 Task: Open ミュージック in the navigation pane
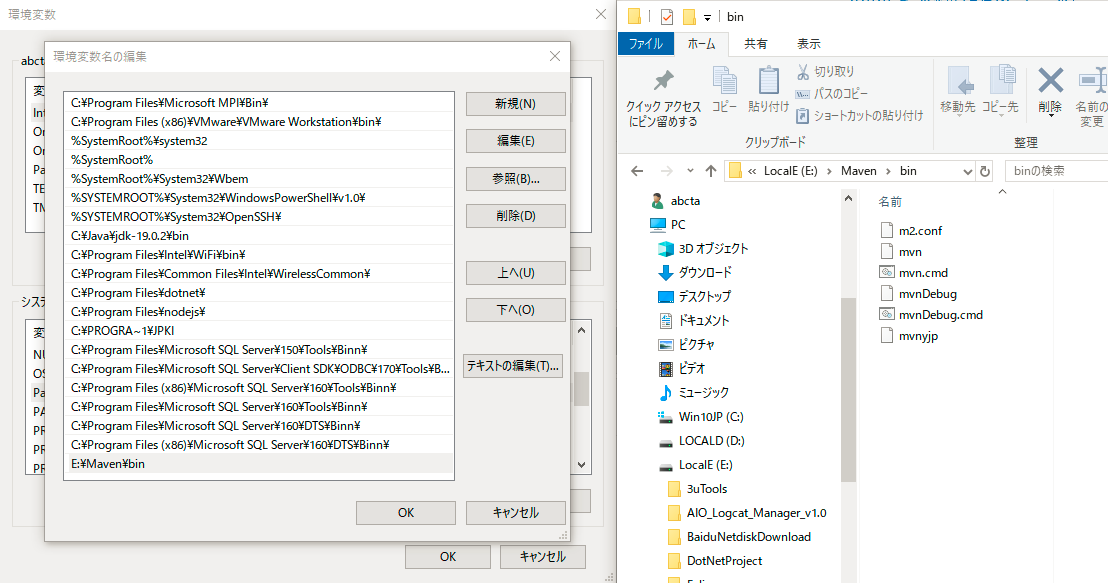[693, 393]
